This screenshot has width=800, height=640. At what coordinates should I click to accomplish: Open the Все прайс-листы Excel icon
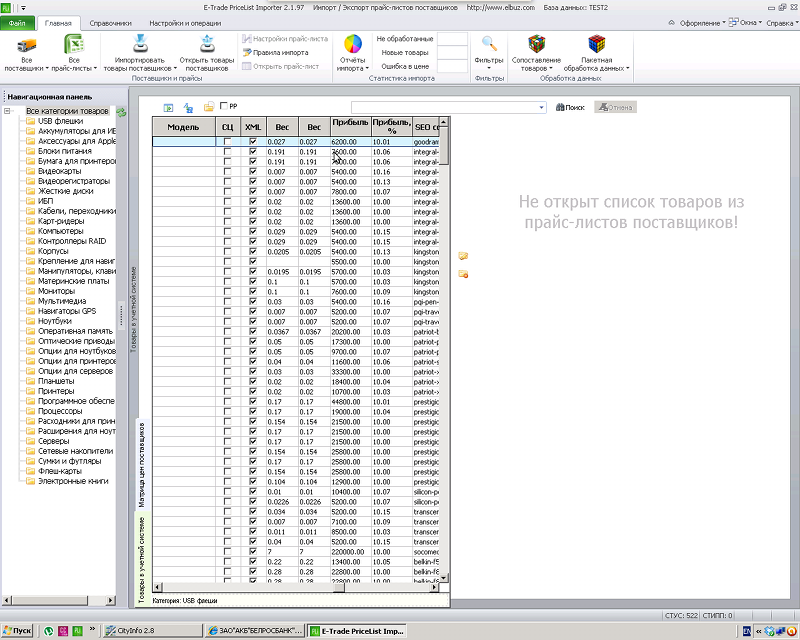[x=74, y=44]
